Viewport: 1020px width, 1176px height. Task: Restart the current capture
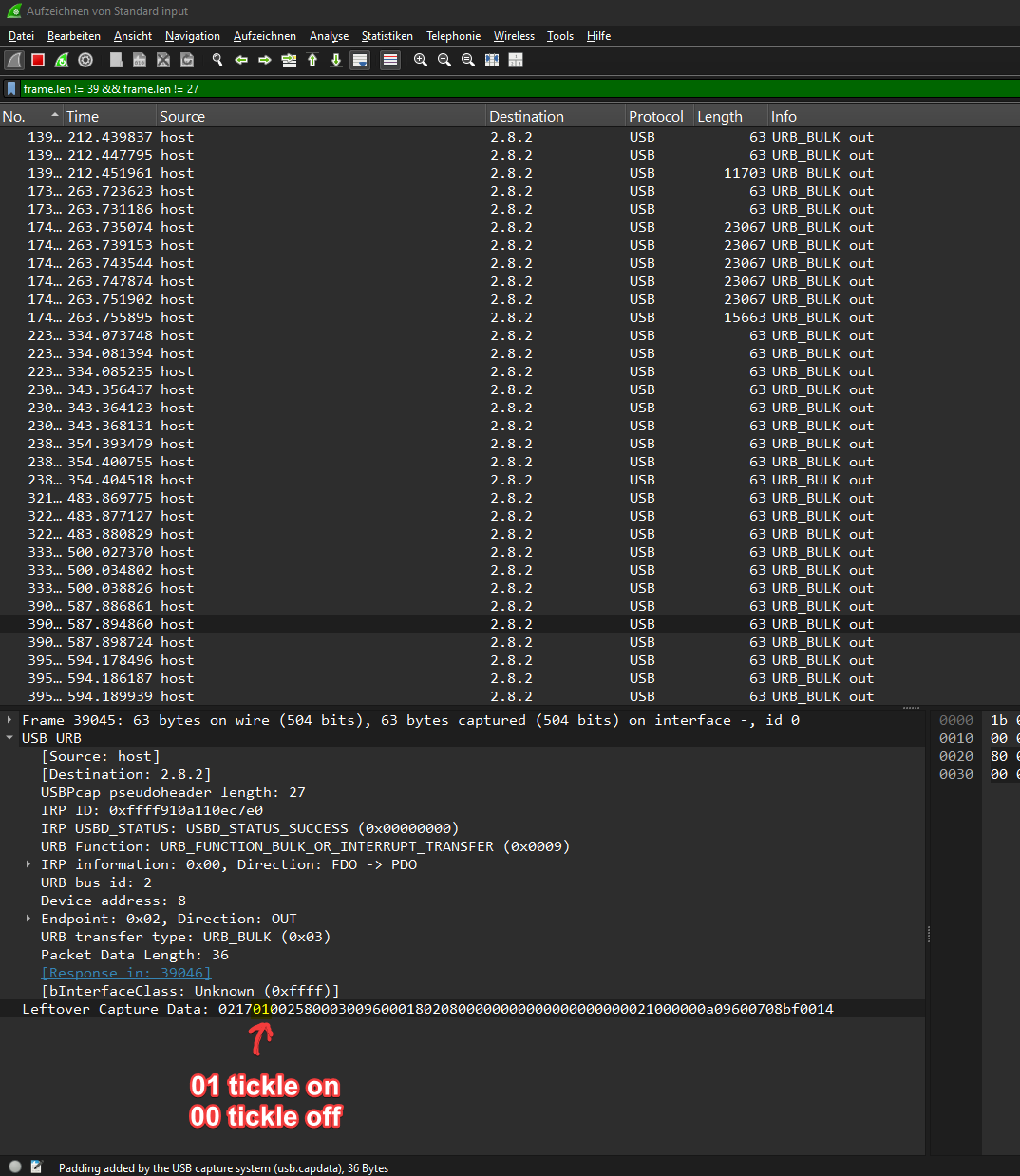click(x=62, y=60)
